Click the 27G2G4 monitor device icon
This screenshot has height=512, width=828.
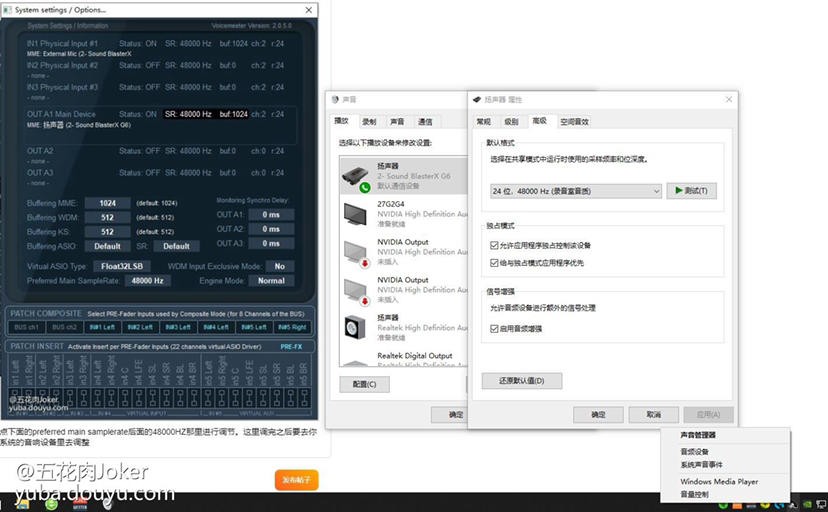(x=355, y=214)
